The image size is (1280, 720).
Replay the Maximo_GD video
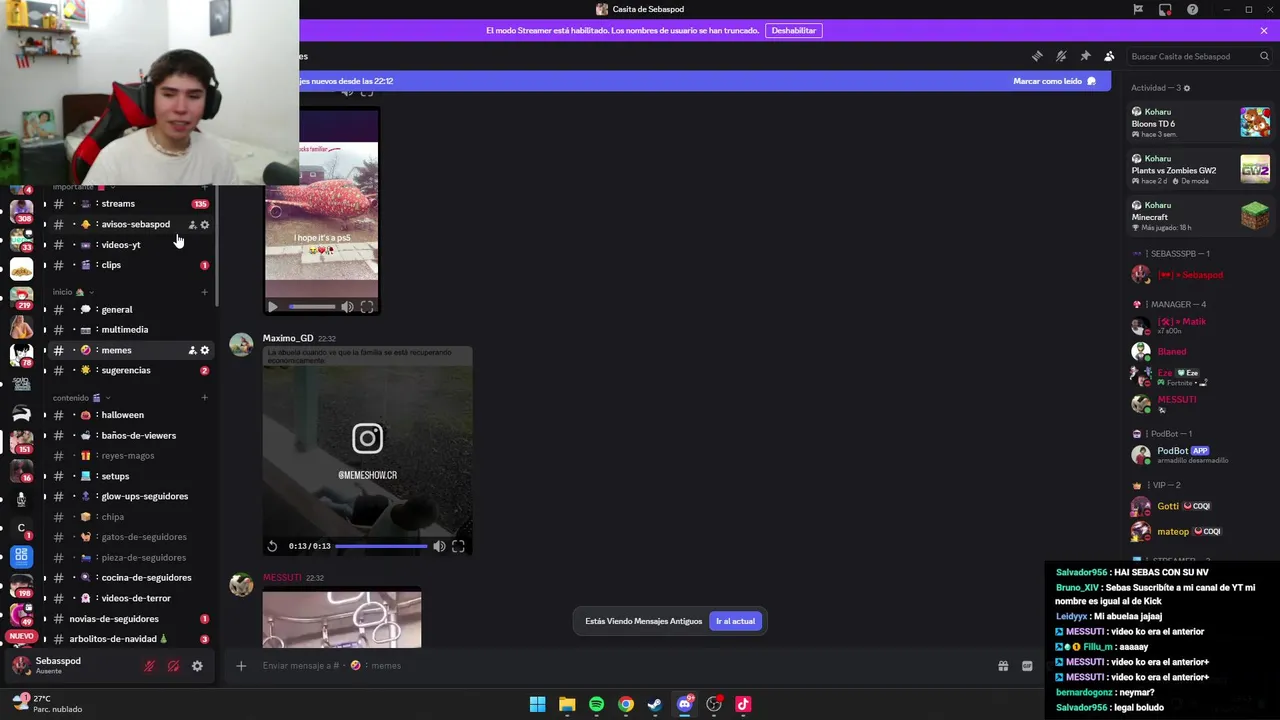[x=272, y=546]
